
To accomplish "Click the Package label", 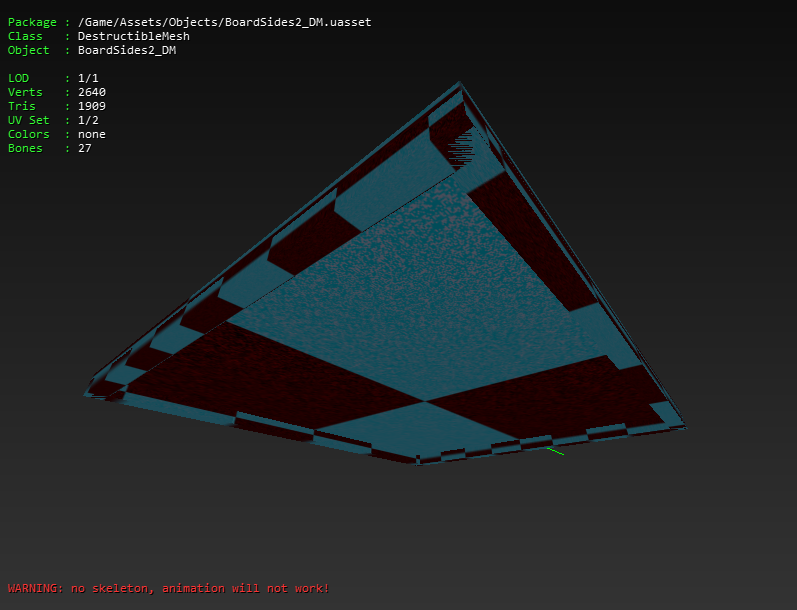I will point(32,22).
